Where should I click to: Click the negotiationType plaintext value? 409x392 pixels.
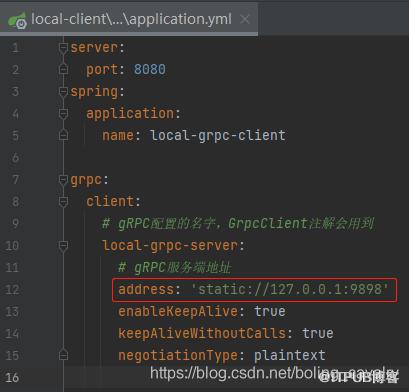click(x=290, y=355)
